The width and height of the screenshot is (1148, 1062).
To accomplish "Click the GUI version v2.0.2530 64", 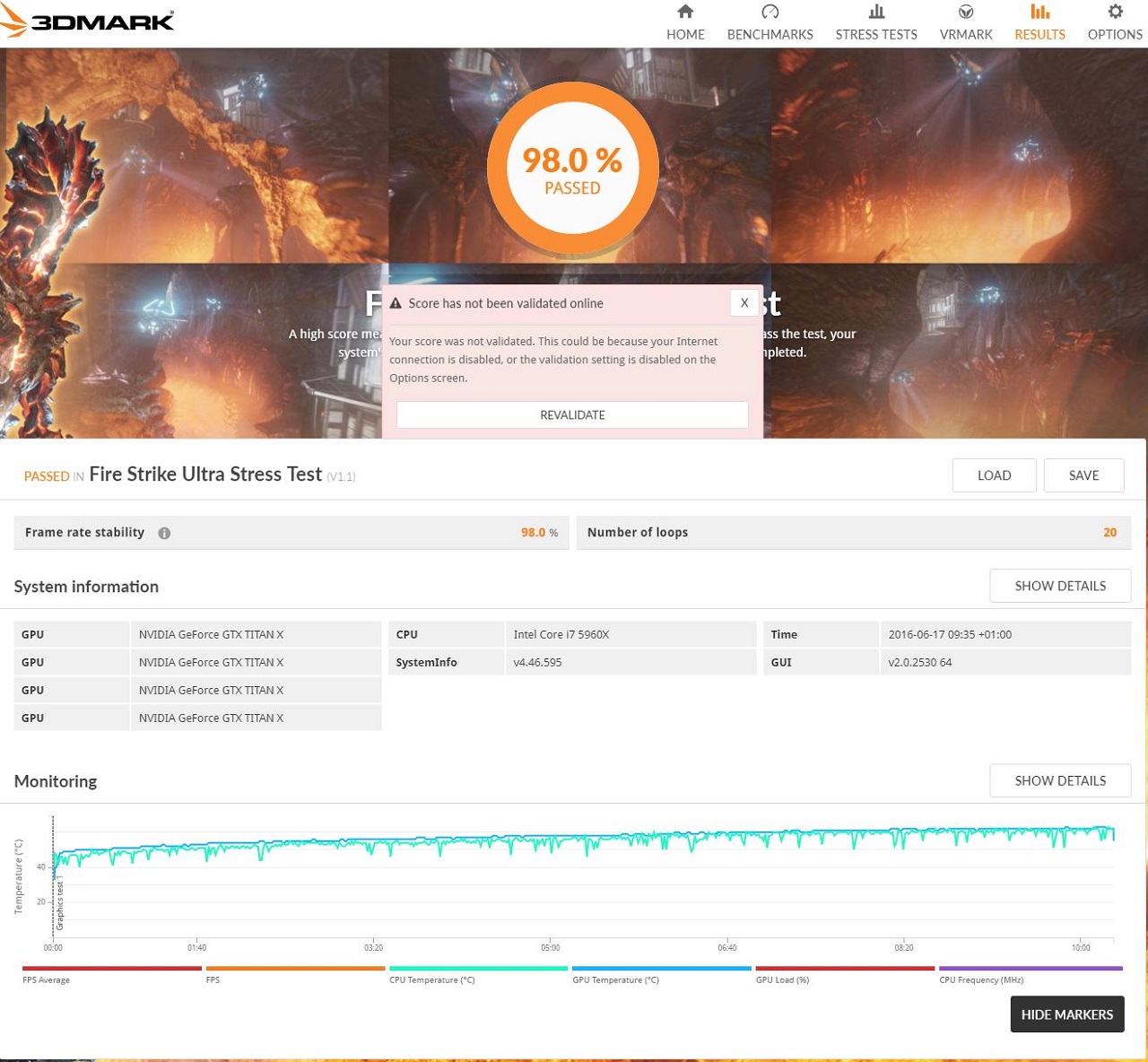I will coord(920,662).
